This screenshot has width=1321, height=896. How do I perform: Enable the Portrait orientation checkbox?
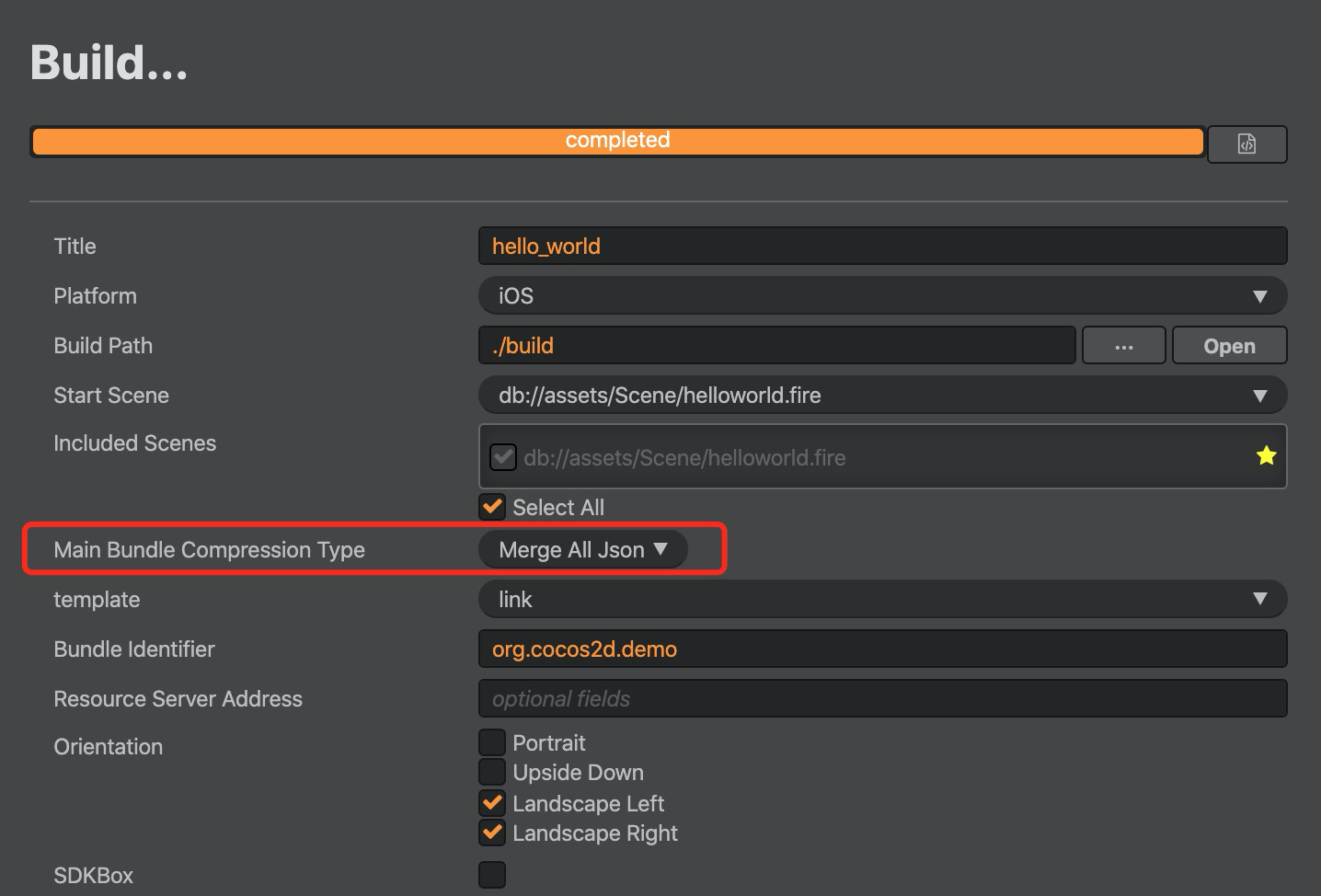pos(493,742)
